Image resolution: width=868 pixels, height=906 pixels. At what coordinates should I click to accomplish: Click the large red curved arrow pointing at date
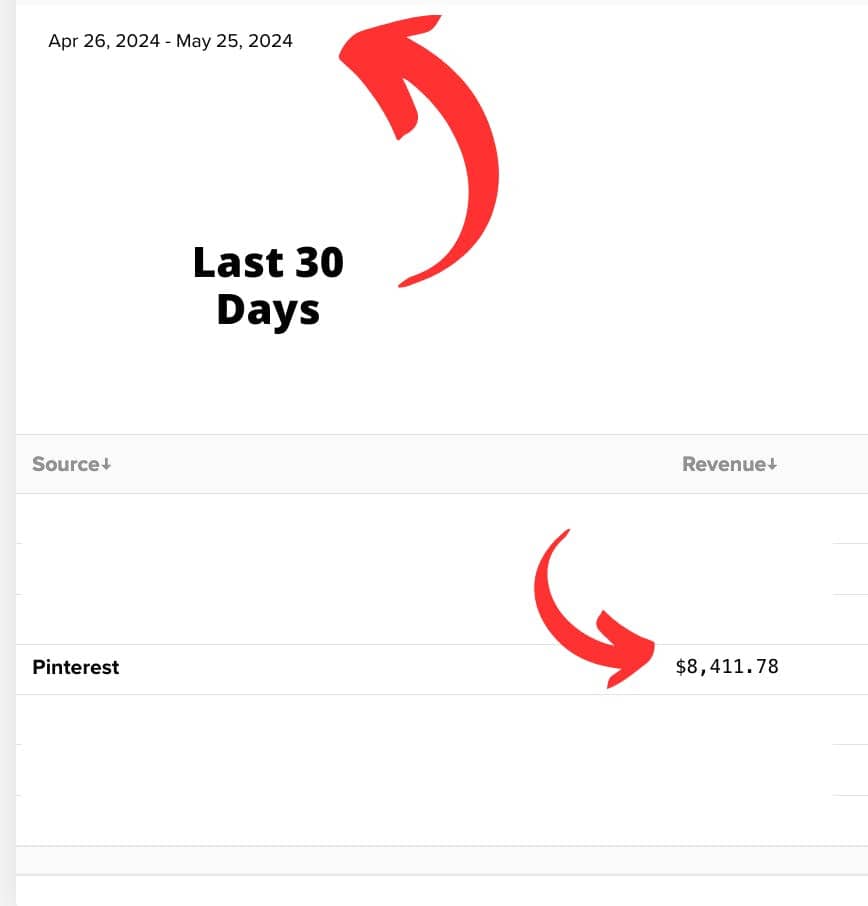pyautogui.click(x=419, y=150)
